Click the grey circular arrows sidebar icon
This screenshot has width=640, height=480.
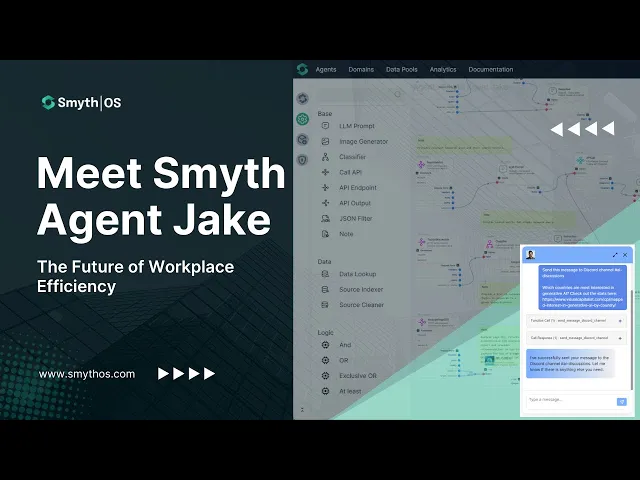coord(302,98)
